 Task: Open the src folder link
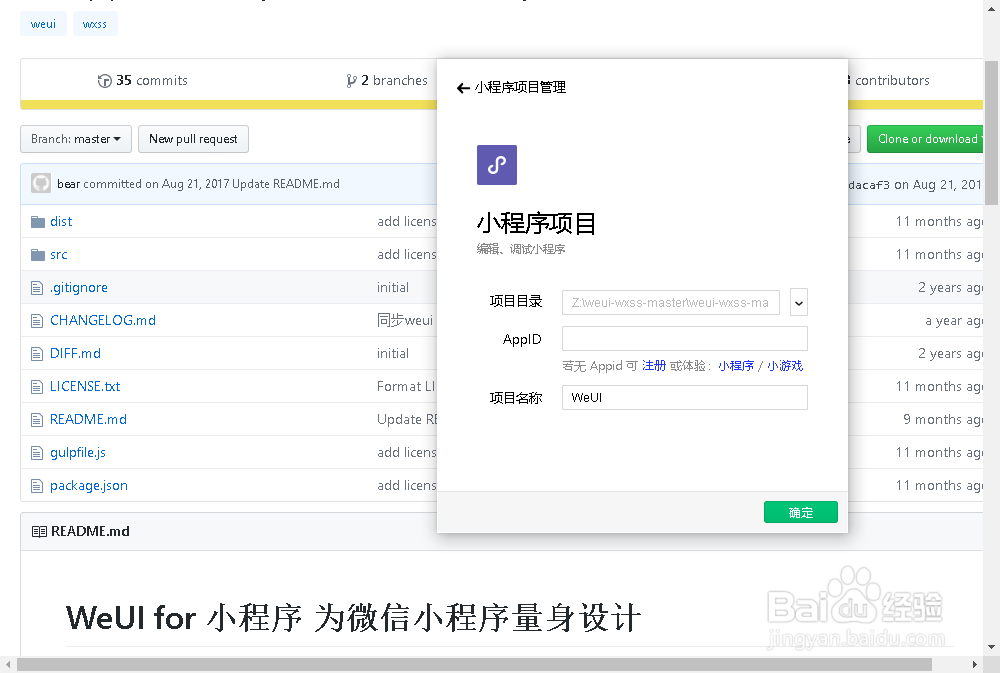[x=59, y=255]
